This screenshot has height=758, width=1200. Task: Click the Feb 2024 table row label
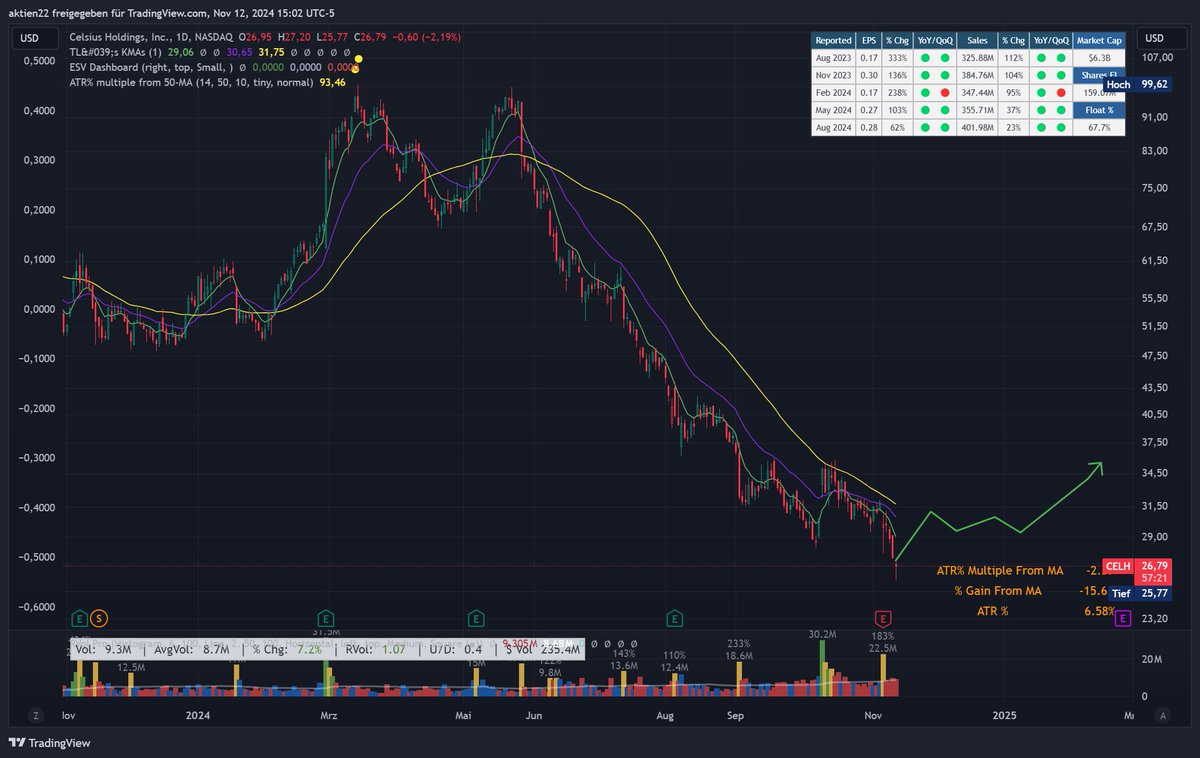click(833, 92)
